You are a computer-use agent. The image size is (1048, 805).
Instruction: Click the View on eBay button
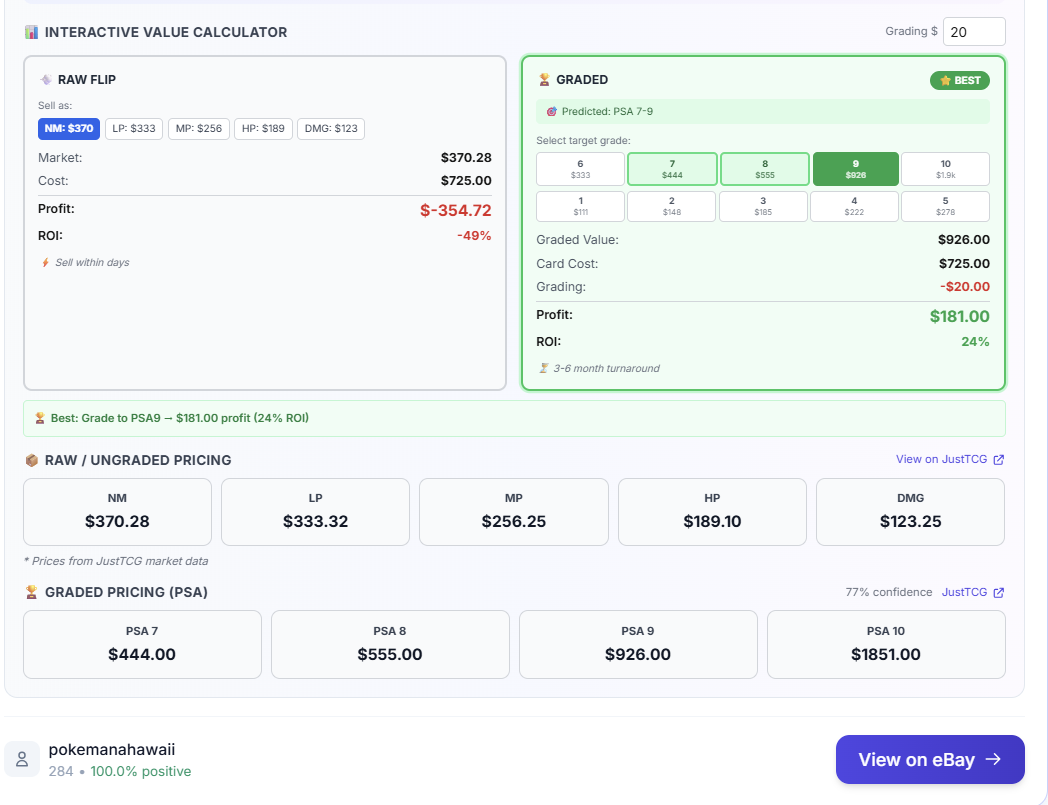929,759
